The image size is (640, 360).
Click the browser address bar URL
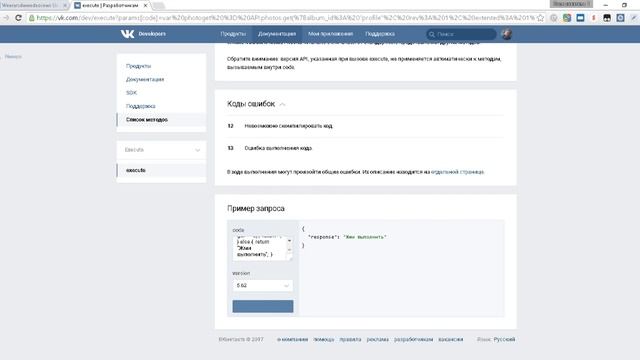point(285,18)
